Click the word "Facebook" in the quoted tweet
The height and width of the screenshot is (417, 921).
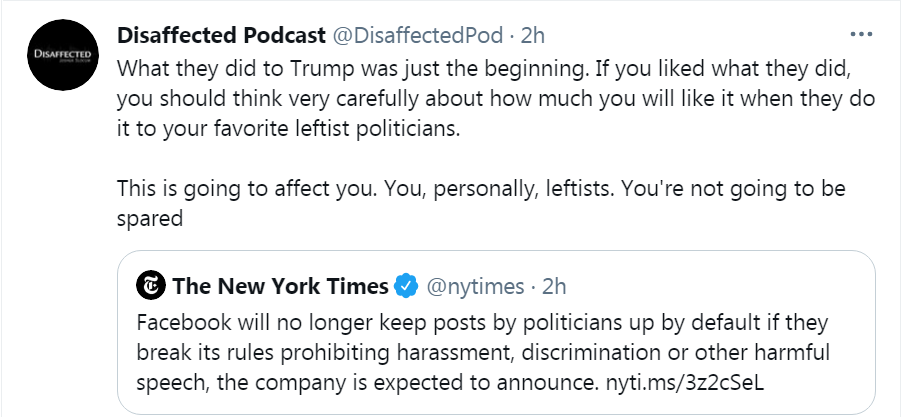pyautogui.click(x=180, y=326)
